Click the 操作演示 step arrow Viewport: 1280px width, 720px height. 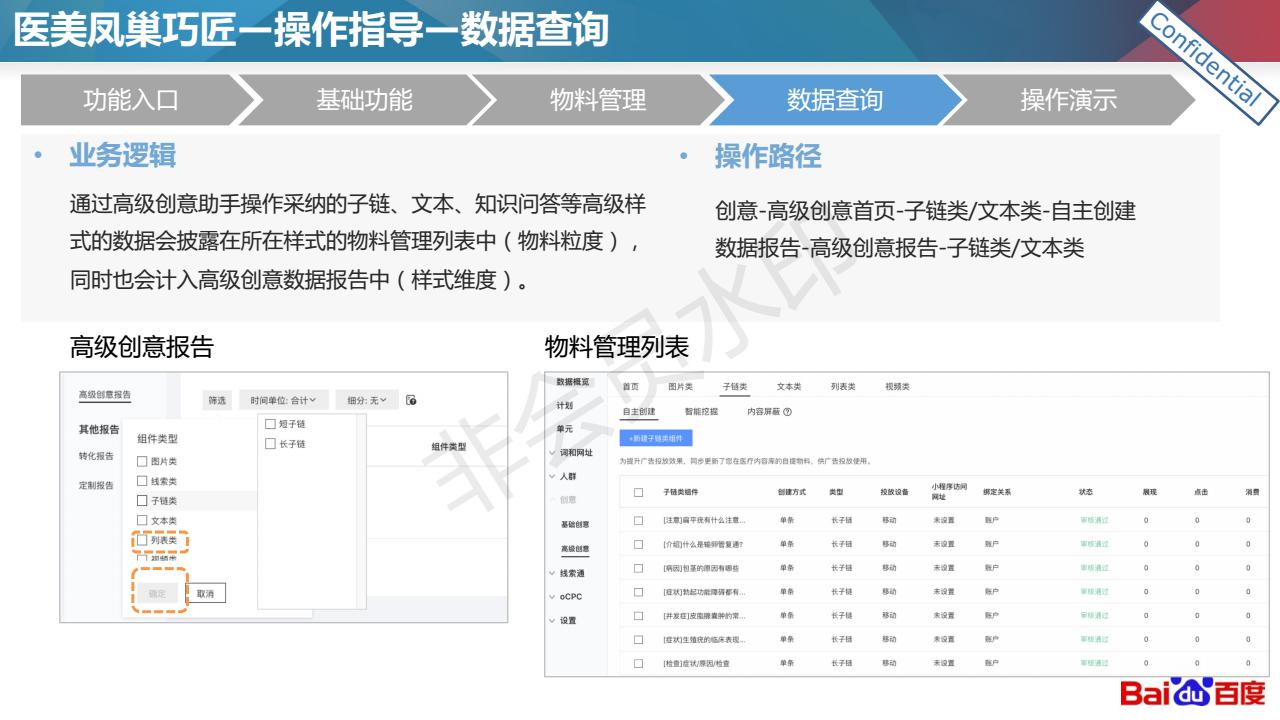(1068, 100)
